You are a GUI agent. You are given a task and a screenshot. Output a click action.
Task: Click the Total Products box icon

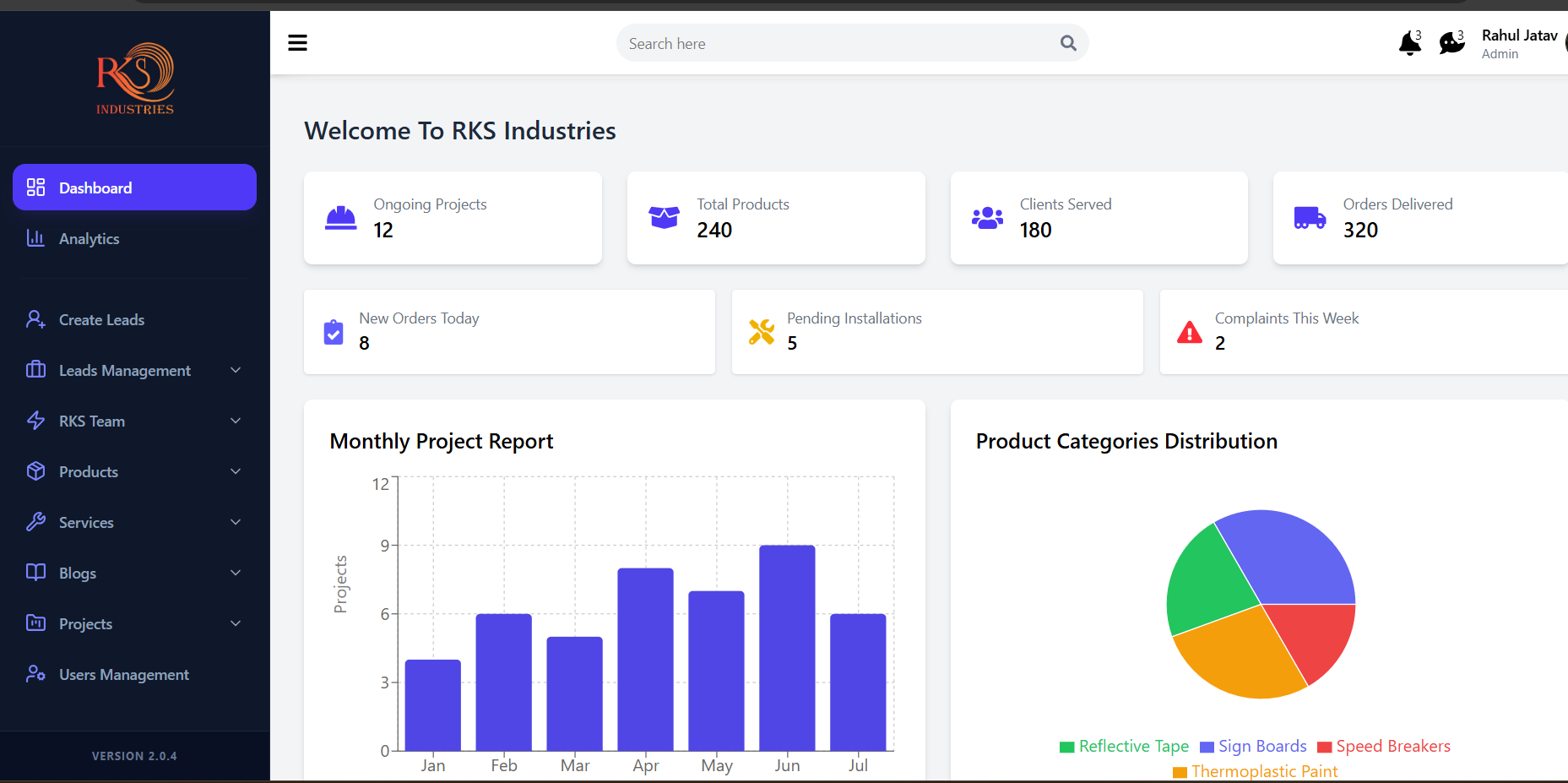coord(664,218)
